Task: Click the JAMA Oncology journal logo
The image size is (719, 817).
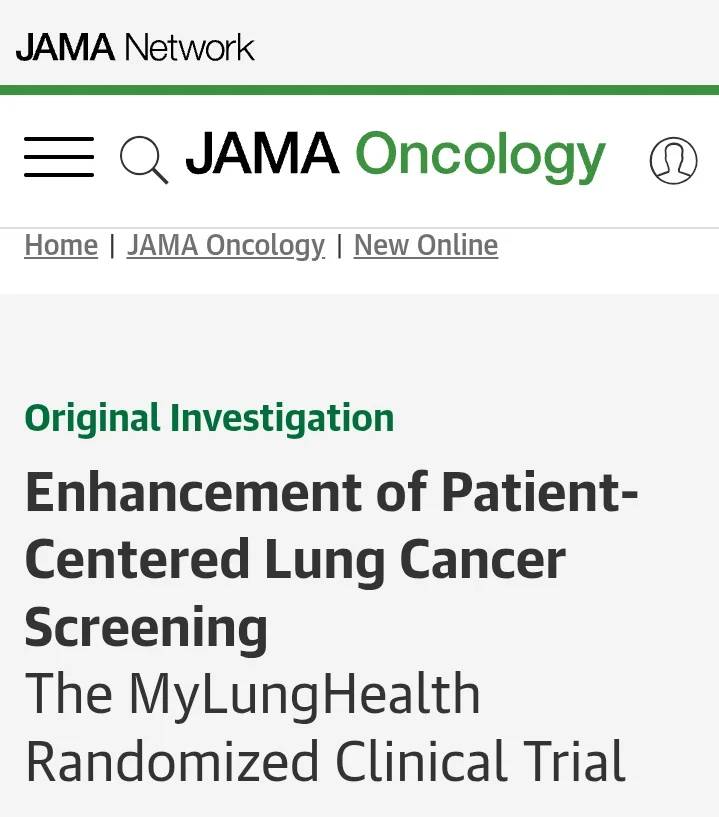Action: [x=396, y=156]
